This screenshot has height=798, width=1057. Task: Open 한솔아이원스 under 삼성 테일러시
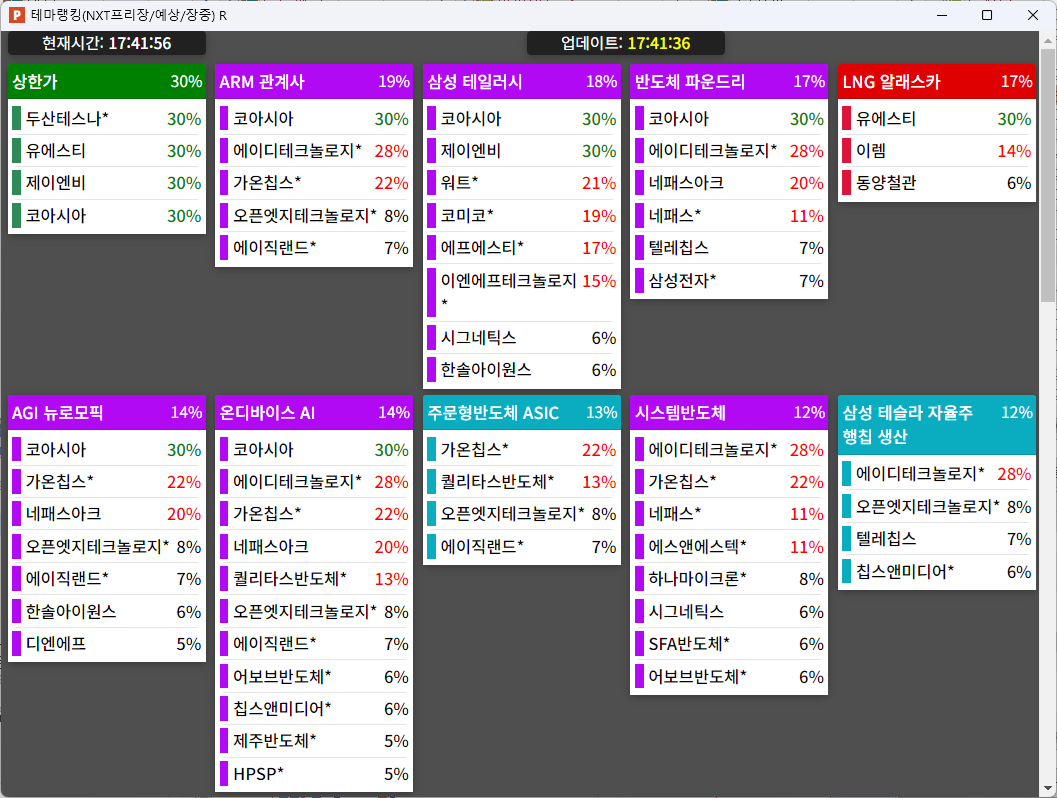tap(522, 370)
